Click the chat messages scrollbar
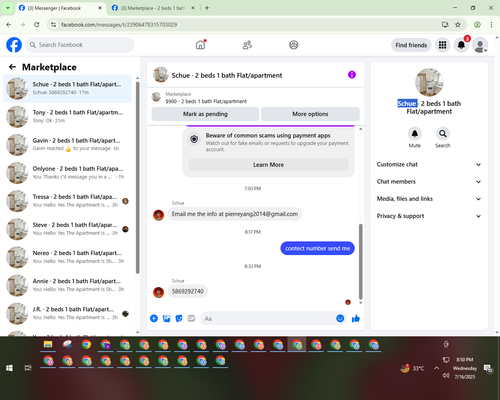 (360, 261)
